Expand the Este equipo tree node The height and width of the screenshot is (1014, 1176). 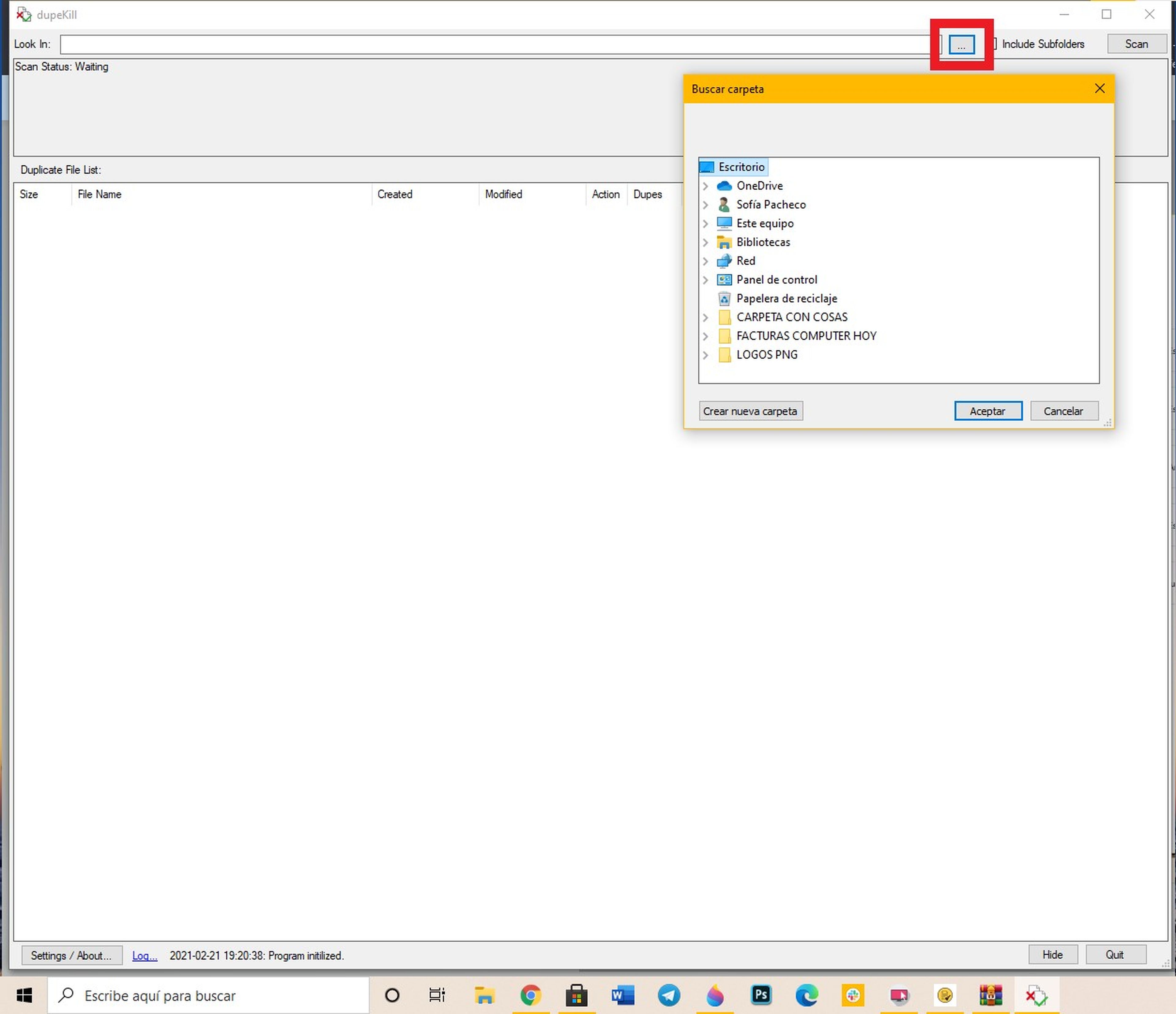[706, 224]
